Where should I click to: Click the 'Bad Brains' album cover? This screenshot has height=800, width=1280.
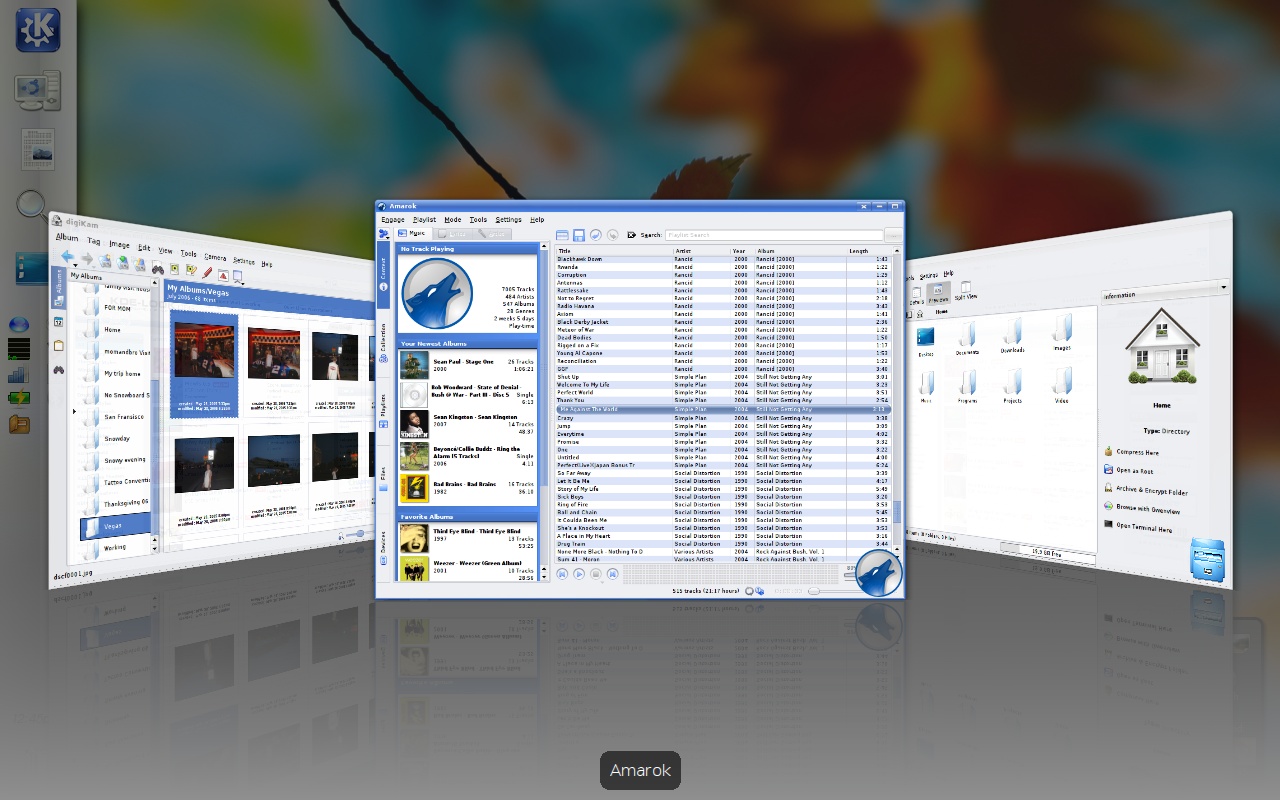[x=414, y=487]
